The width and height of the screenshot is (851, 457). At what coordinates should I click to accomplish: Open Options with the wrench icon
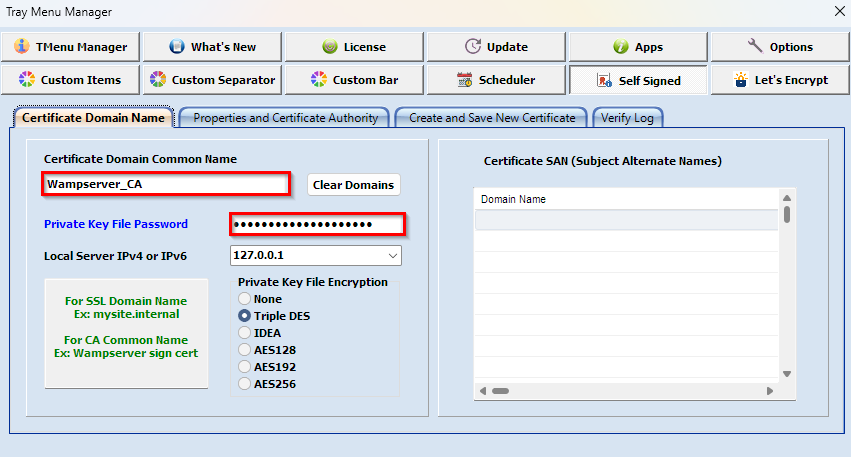pos(779,47)
